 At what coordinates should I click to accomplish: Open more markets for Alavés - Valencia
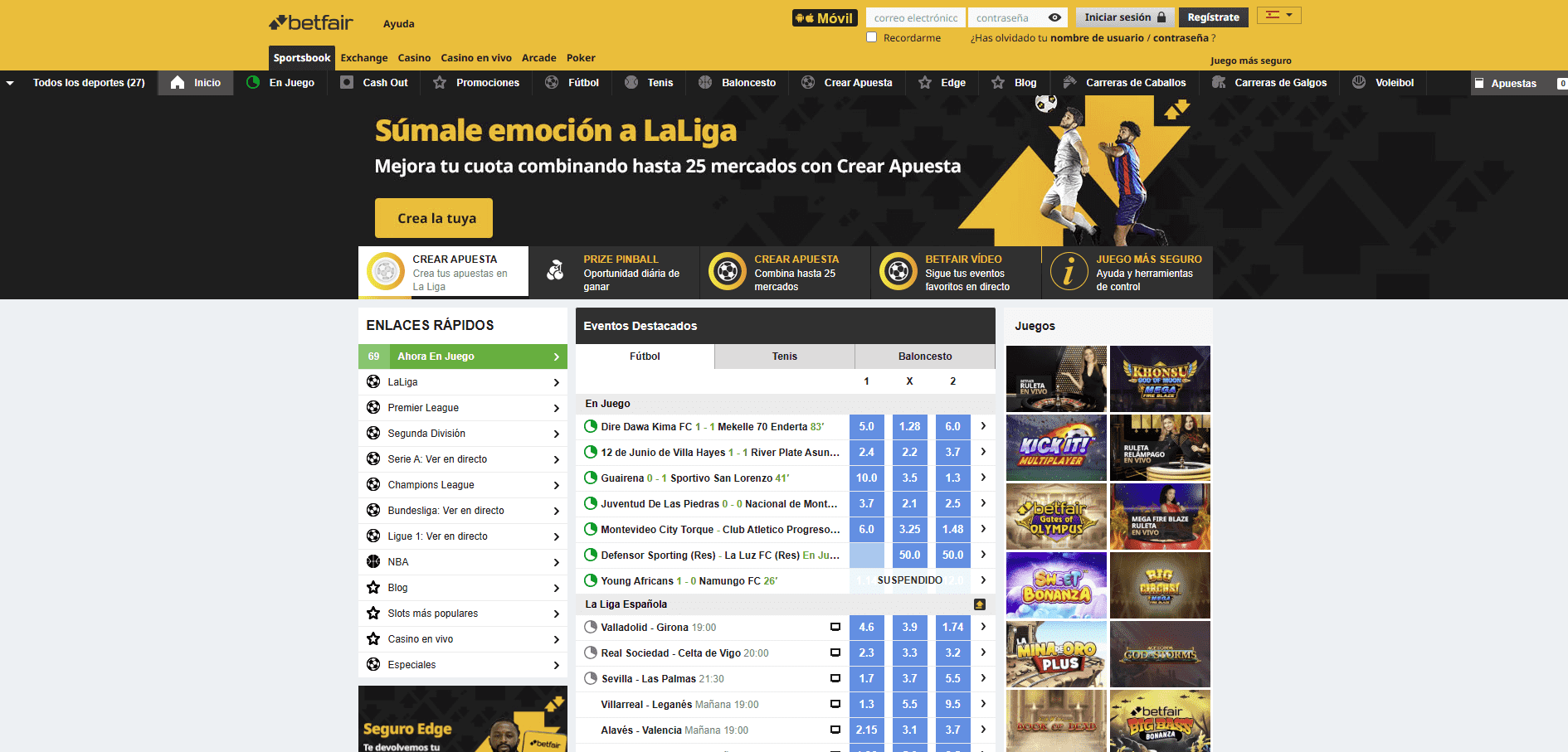[x=983, y=730]
